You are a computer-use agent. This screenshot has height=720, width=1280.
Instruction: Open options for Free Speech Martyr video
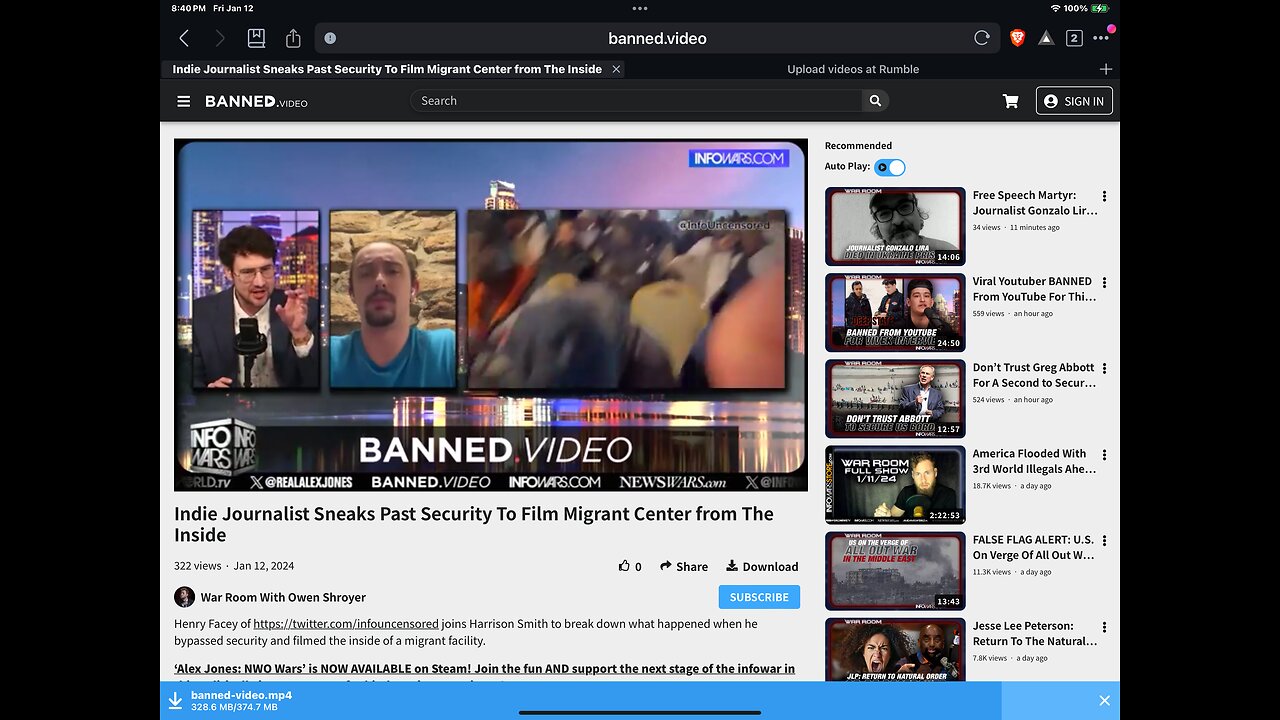click(x=1104, y=197)
